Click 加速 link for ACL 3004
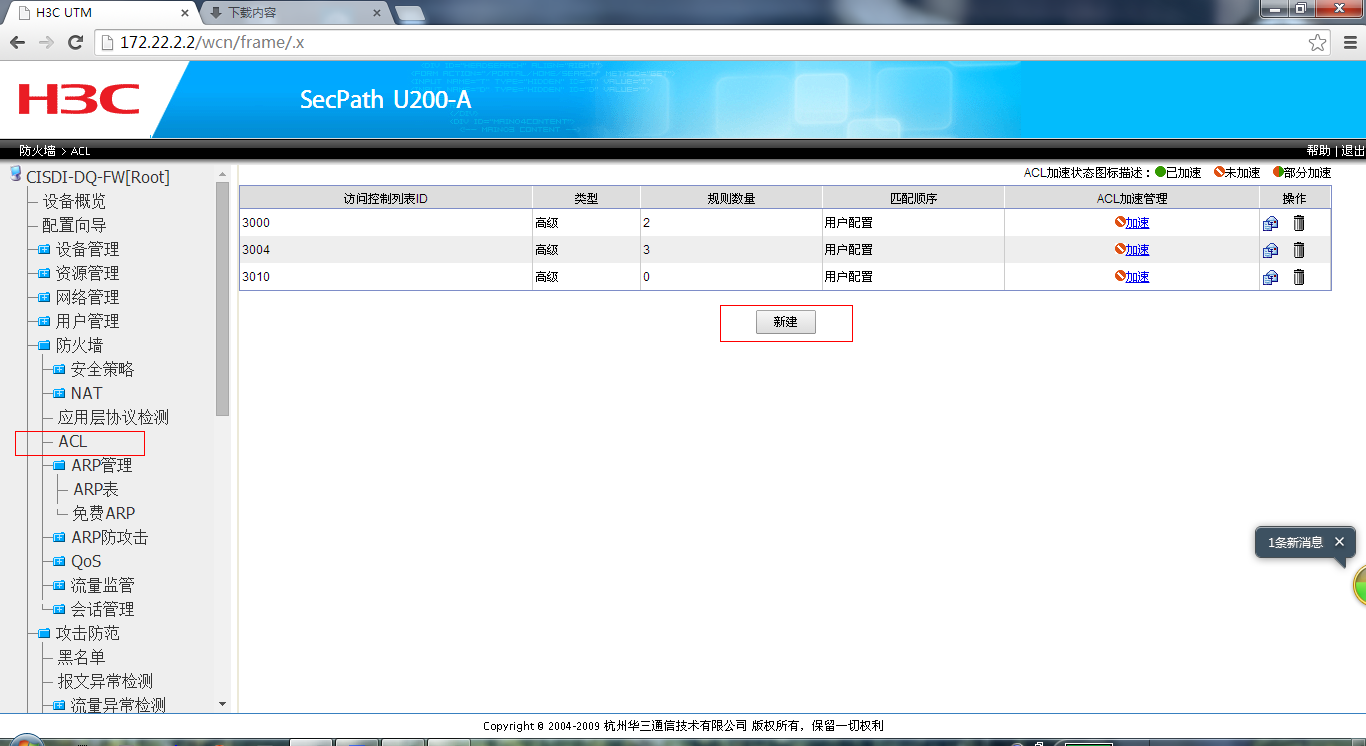 (1137, 250)
